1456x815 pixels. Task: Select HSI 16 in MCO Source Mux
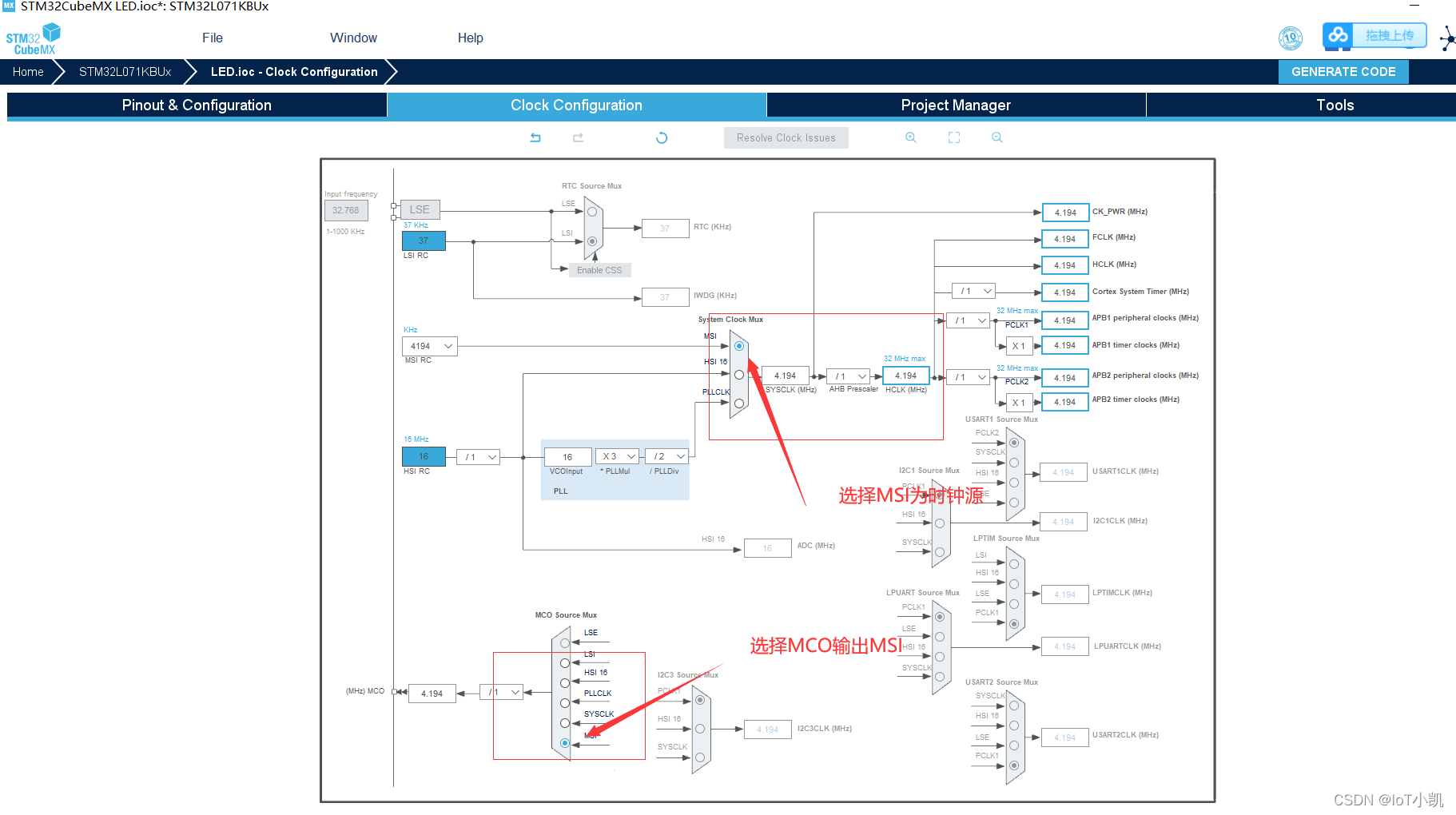tap(565, 683)
